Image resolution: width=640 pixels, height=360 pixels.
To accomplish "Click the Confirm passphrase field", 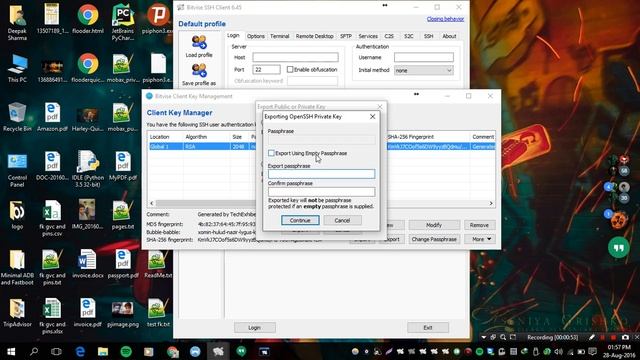I will tap(321, 191).
